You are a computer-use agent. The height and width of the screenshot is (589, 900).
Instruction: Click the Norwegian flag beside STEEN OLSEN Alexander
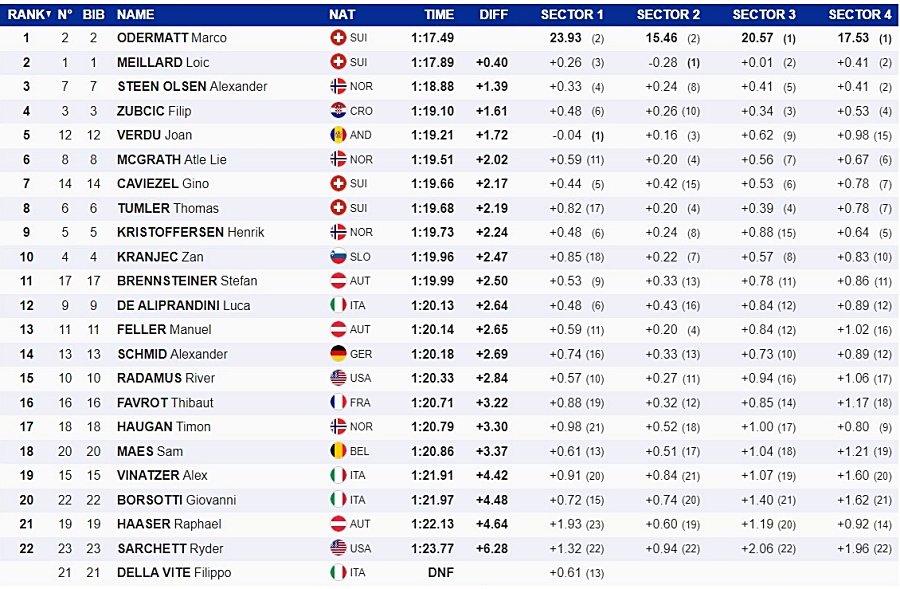[x=338, y=86]
